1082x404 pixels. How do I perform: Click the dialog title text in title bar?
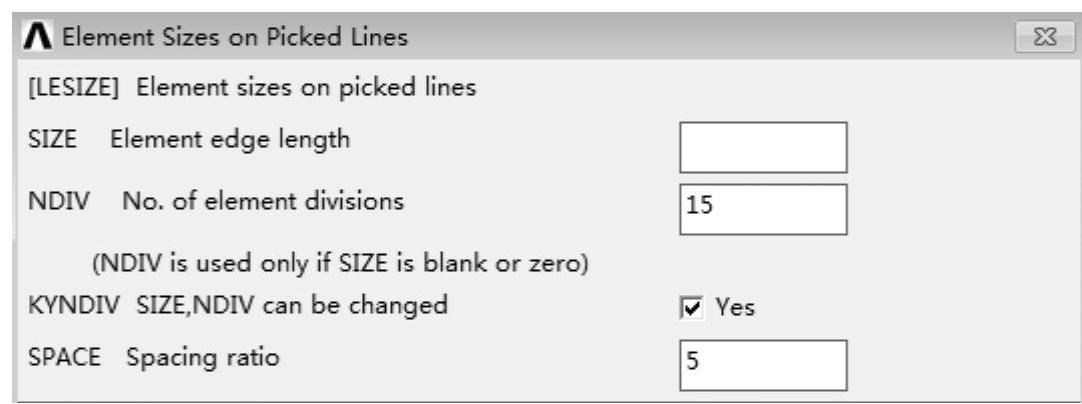[x=212, y=40]
